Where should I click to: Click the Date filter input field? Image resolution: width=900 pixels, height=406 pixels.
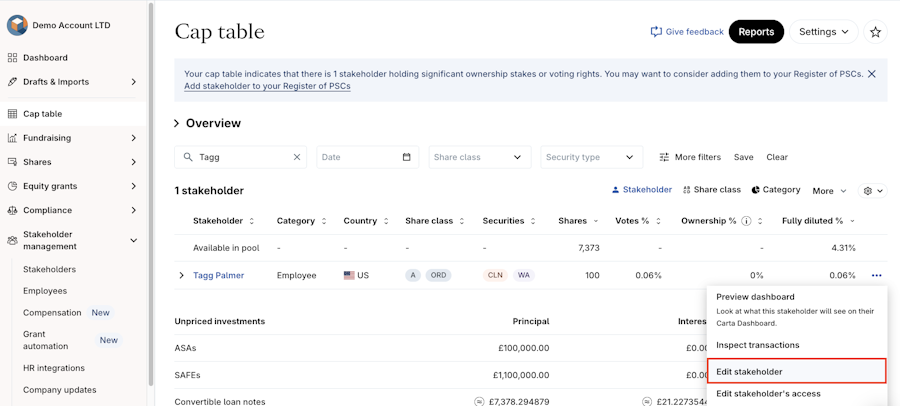[358, 157]
